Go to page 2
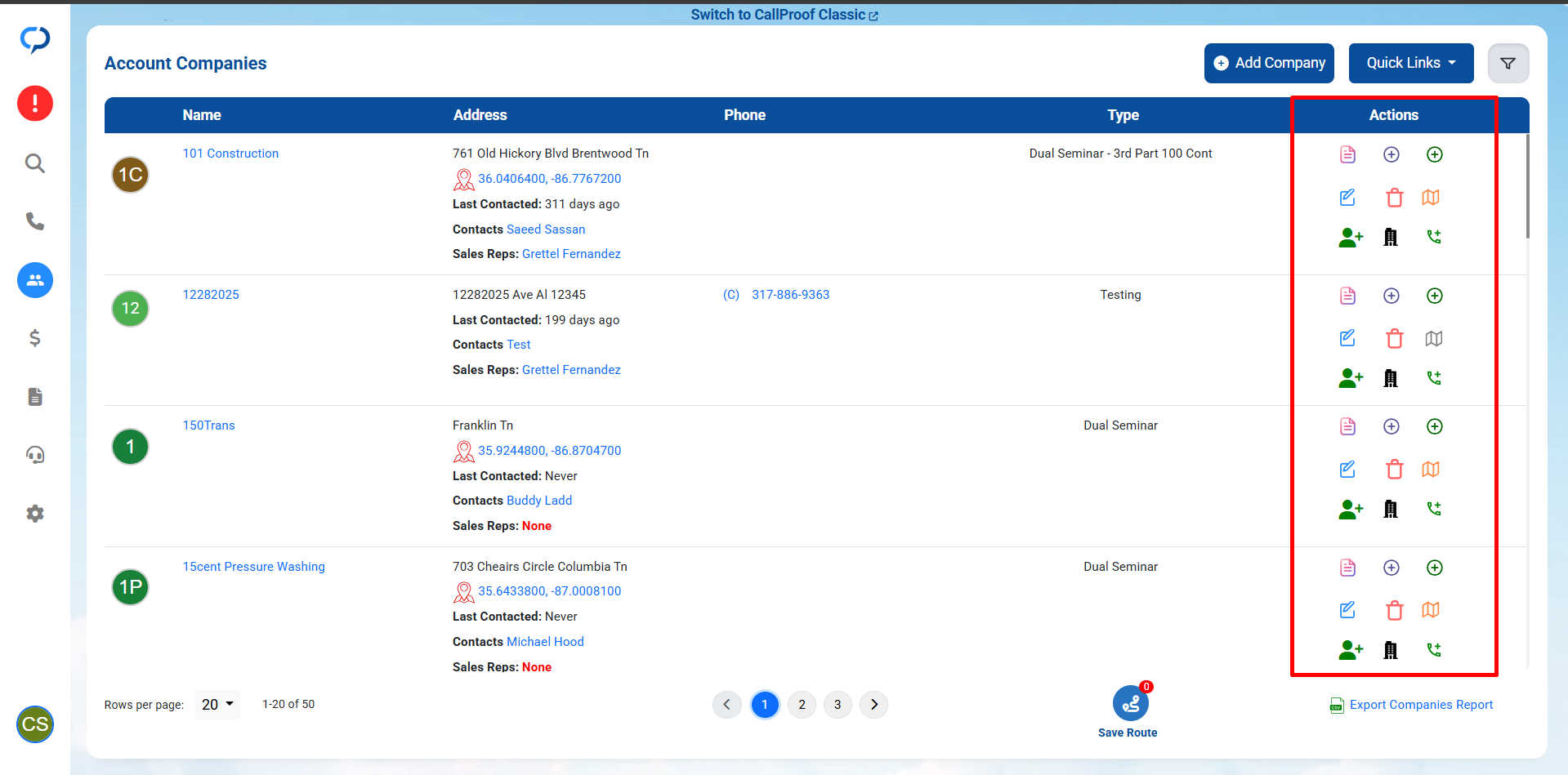Viewport: 1568px width, 775px height. (802, 704)
